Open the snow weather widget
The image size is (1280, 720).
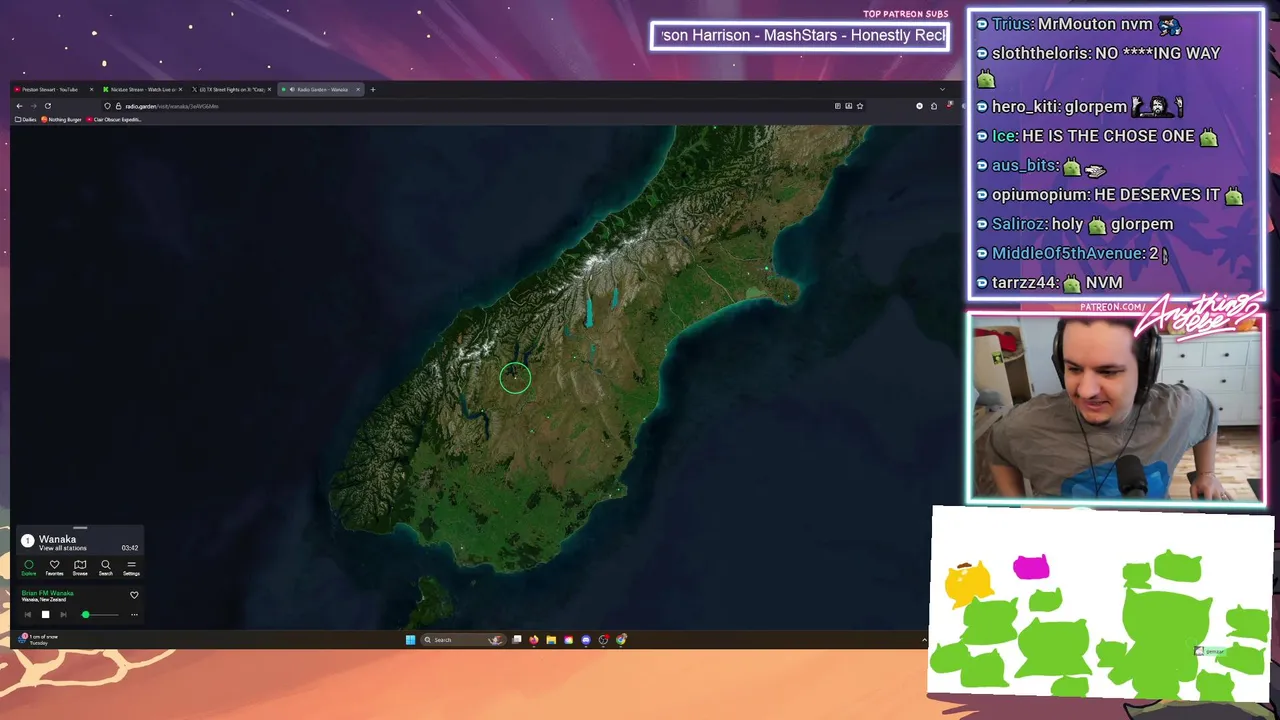point(39,639)
